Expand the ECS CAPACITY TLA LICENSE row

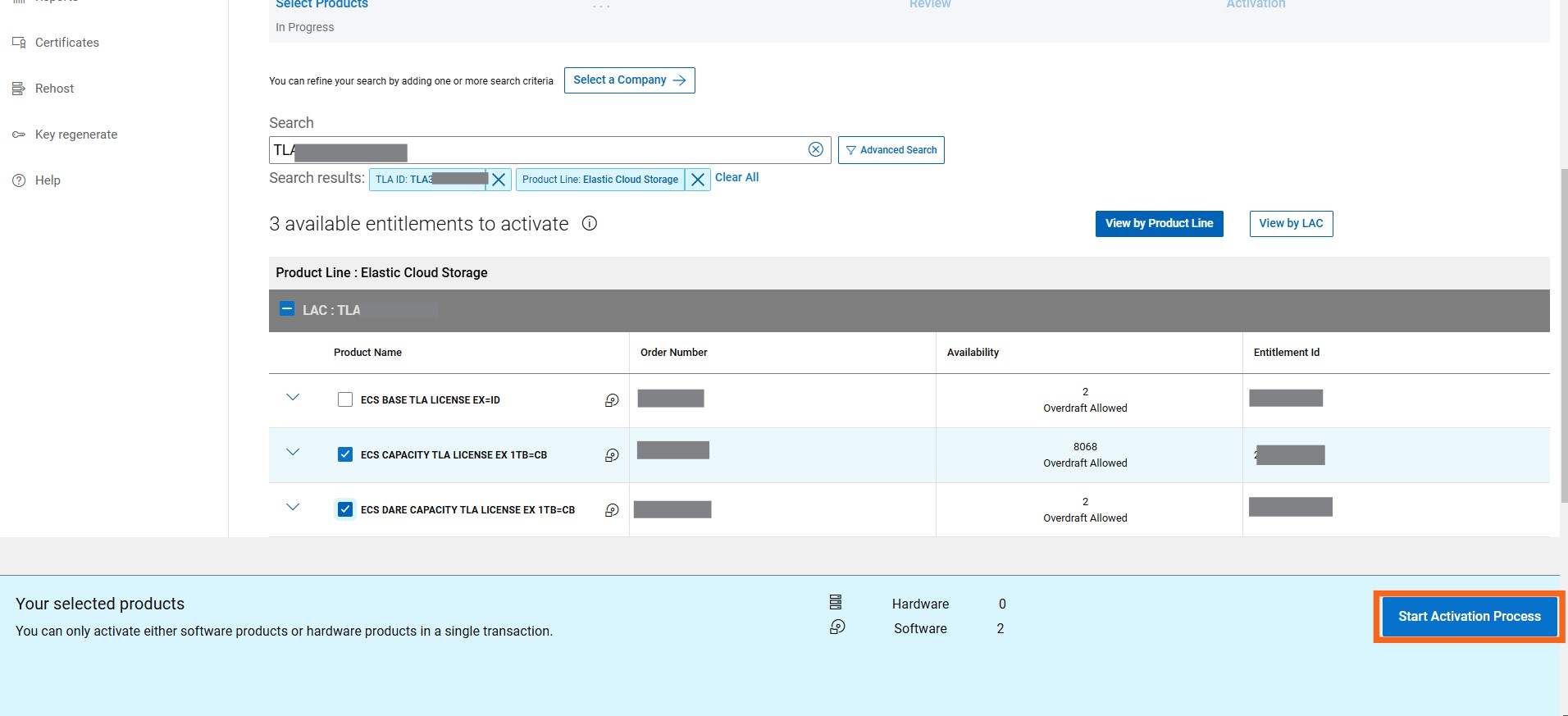[293, 453]
